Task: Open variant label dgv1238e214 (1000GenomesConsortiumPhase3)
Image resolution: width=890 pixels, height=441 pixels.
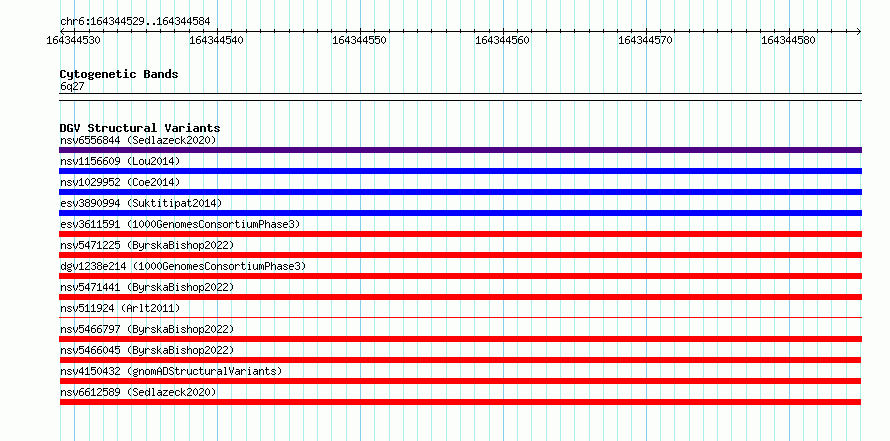Action: pyautogui.click(x=183, y=266)
